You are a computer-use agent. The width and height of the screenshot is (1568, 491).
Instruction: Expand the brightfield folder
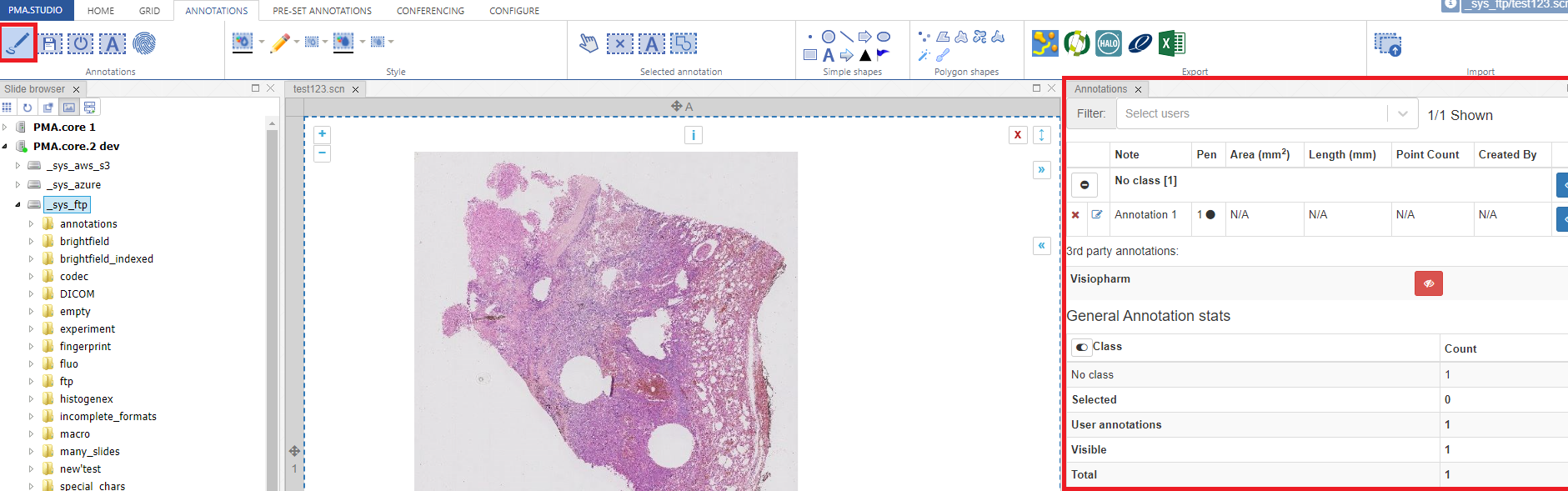(x=32, y=242)
